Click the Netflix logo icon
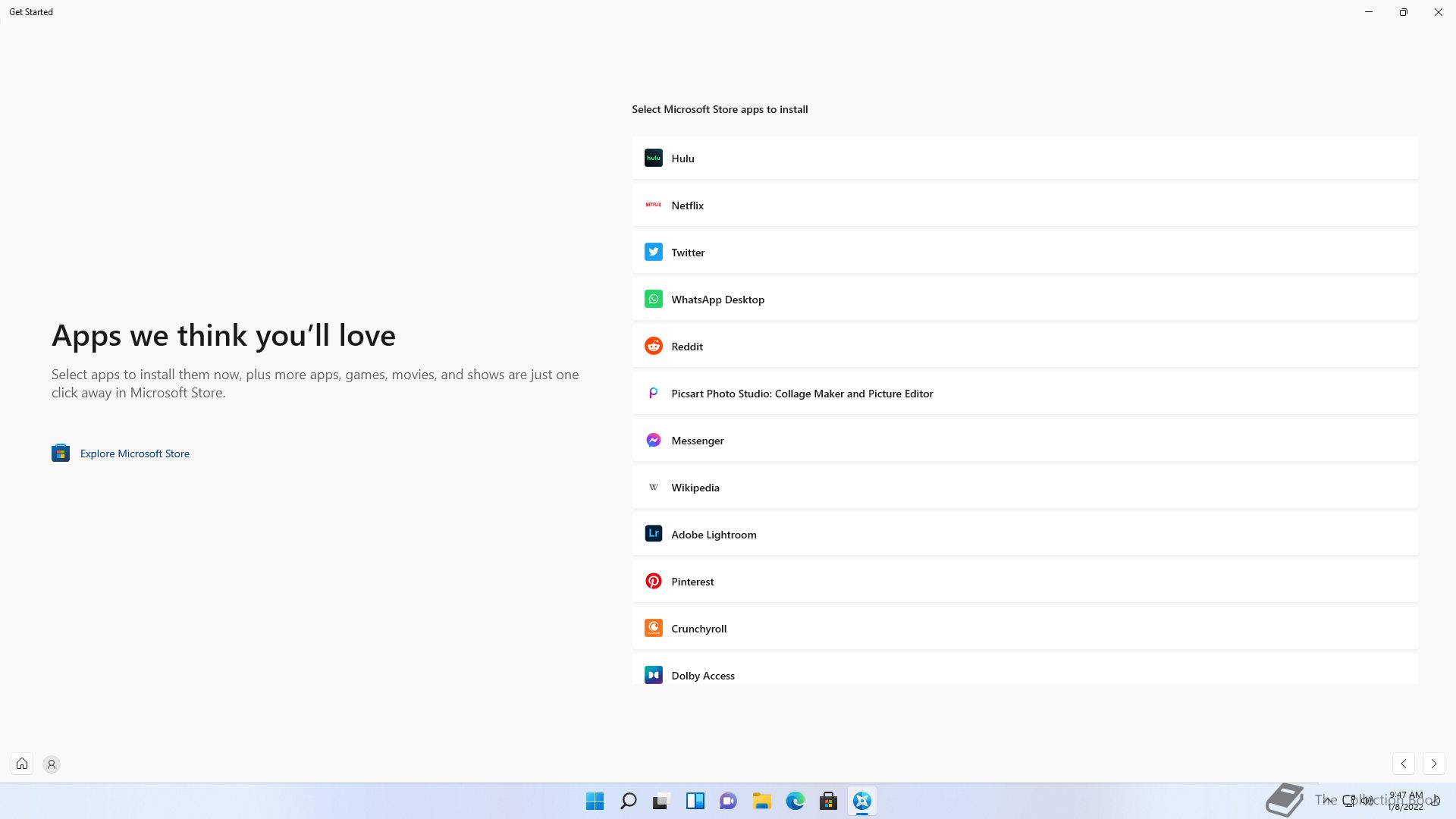Viewport: 1456px width, 819px height. (x=653, y=205)
